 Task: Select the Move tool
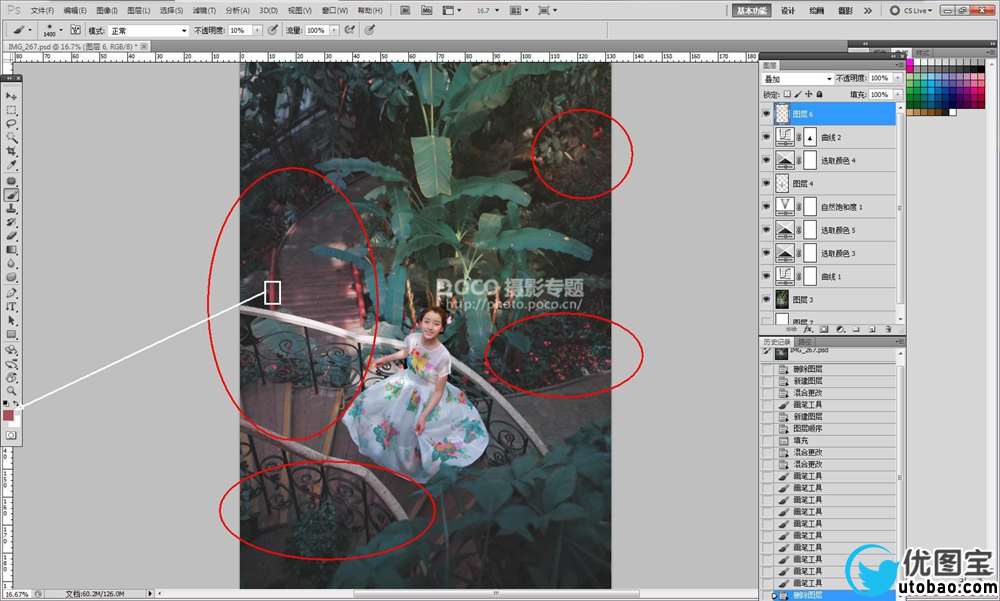(11, 96)
